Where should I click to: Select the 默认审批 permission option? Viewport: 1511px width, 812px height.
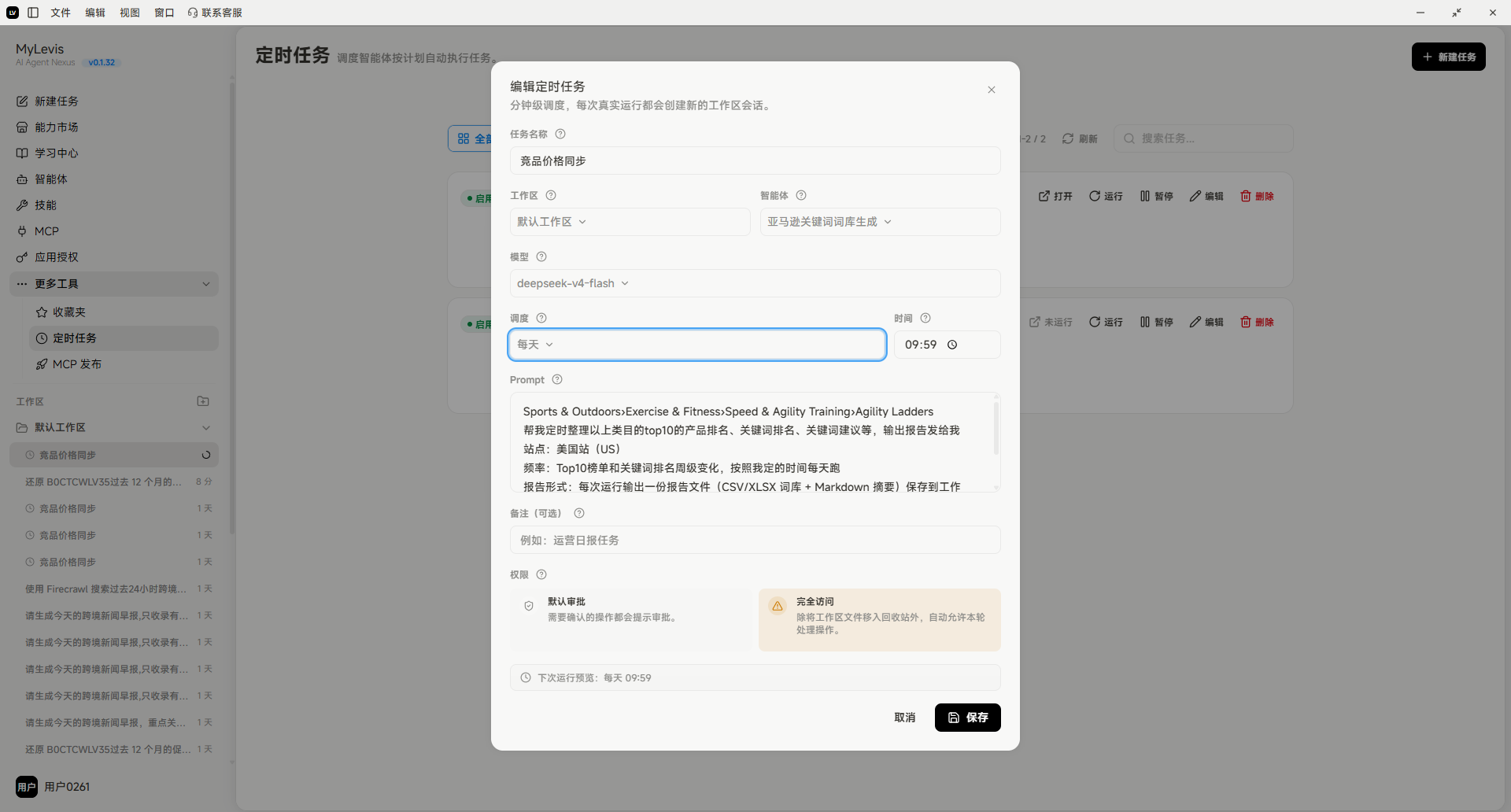631,620
